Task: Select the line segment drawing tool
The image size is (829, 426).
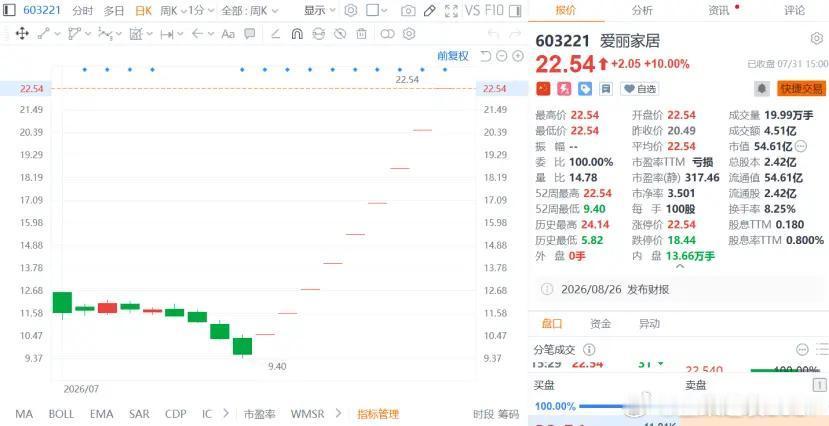Action: (x=44, y=34)
